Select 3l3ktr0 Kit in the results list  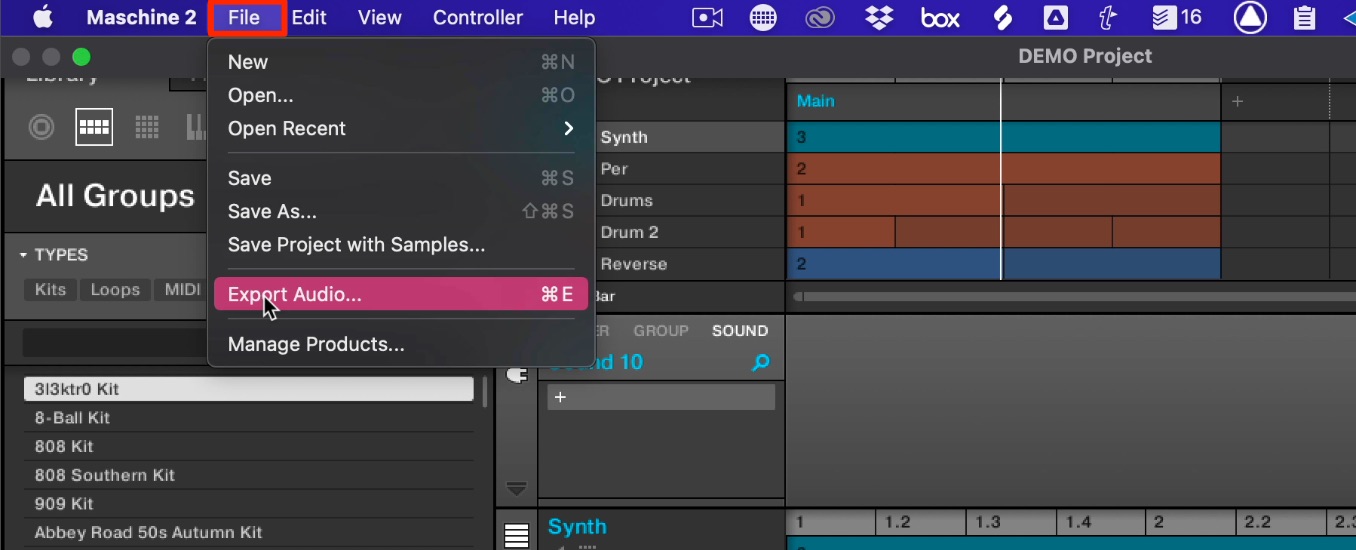(248, 389)
